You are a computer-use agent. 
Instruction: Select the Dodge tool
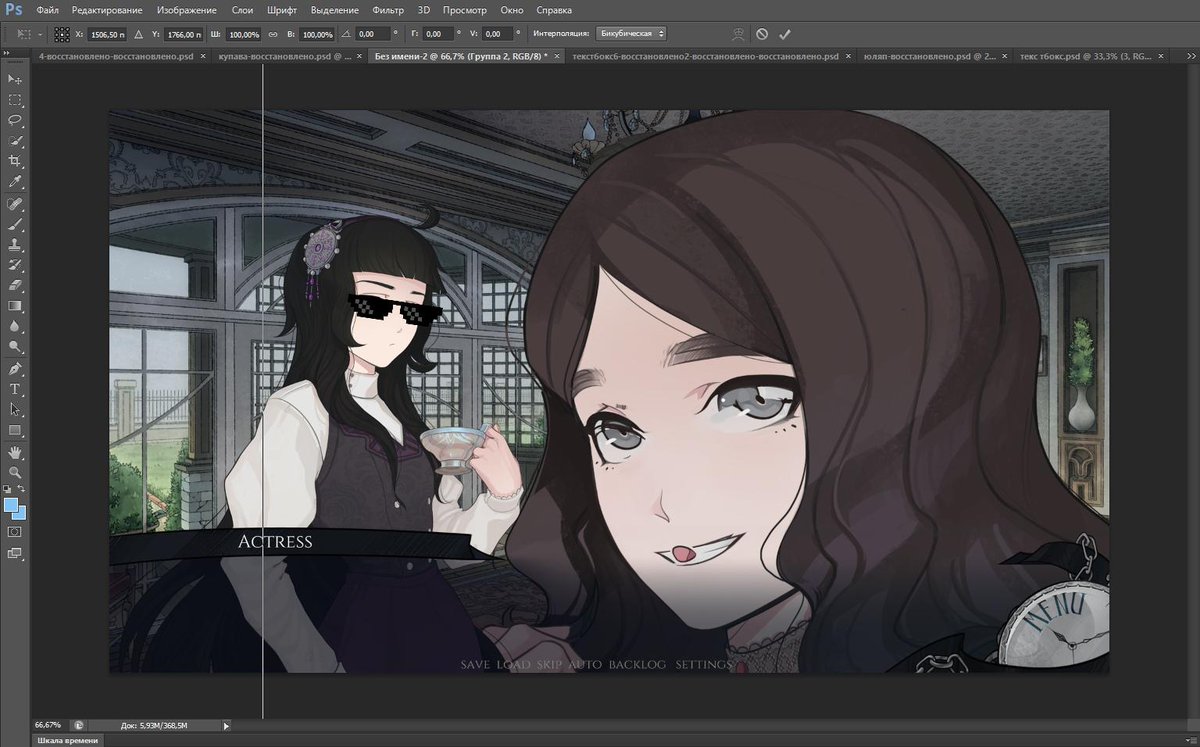point(15,346)
